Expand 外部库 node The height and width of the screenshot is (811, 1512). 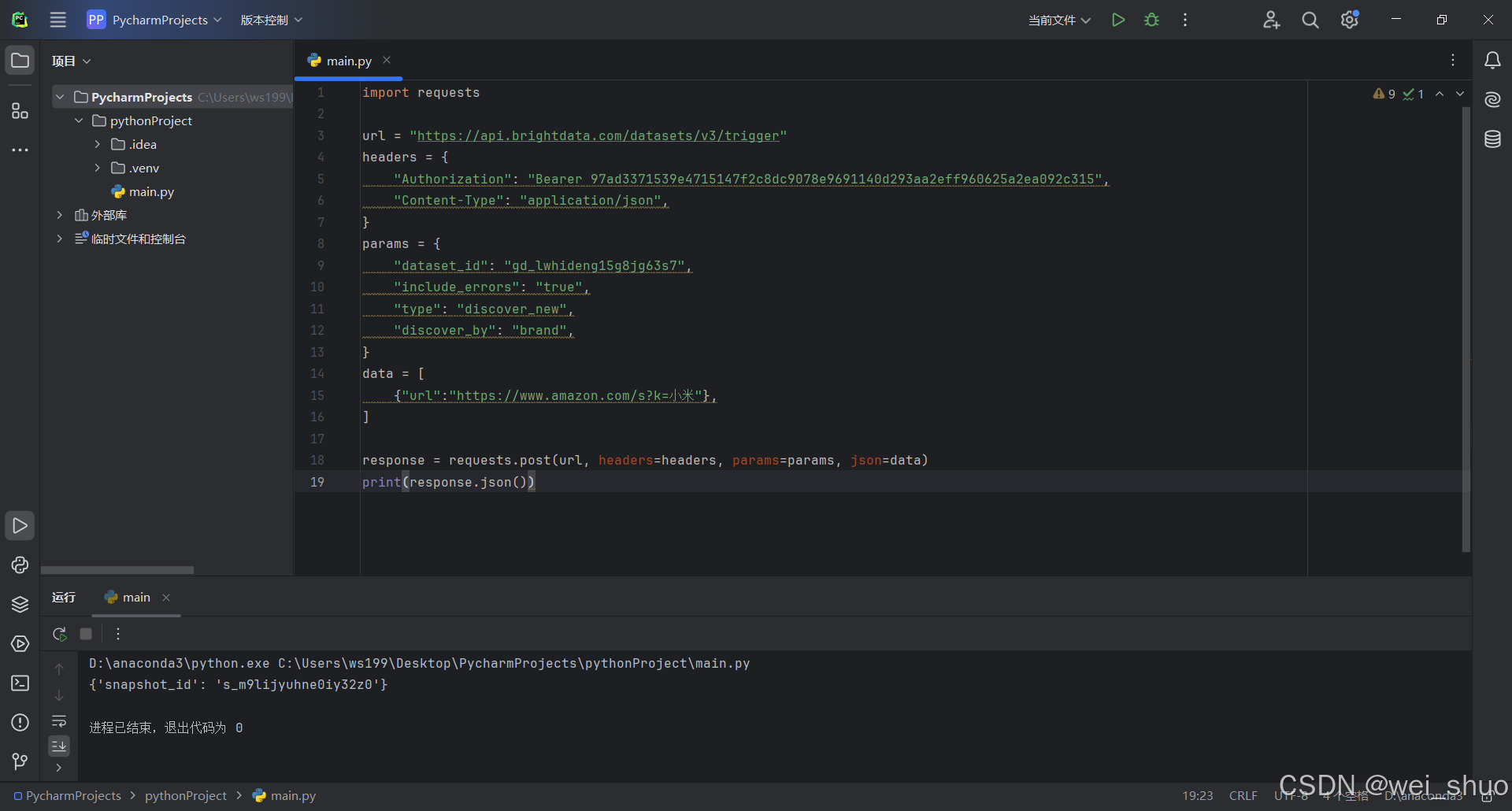click(x=60, y=215)
